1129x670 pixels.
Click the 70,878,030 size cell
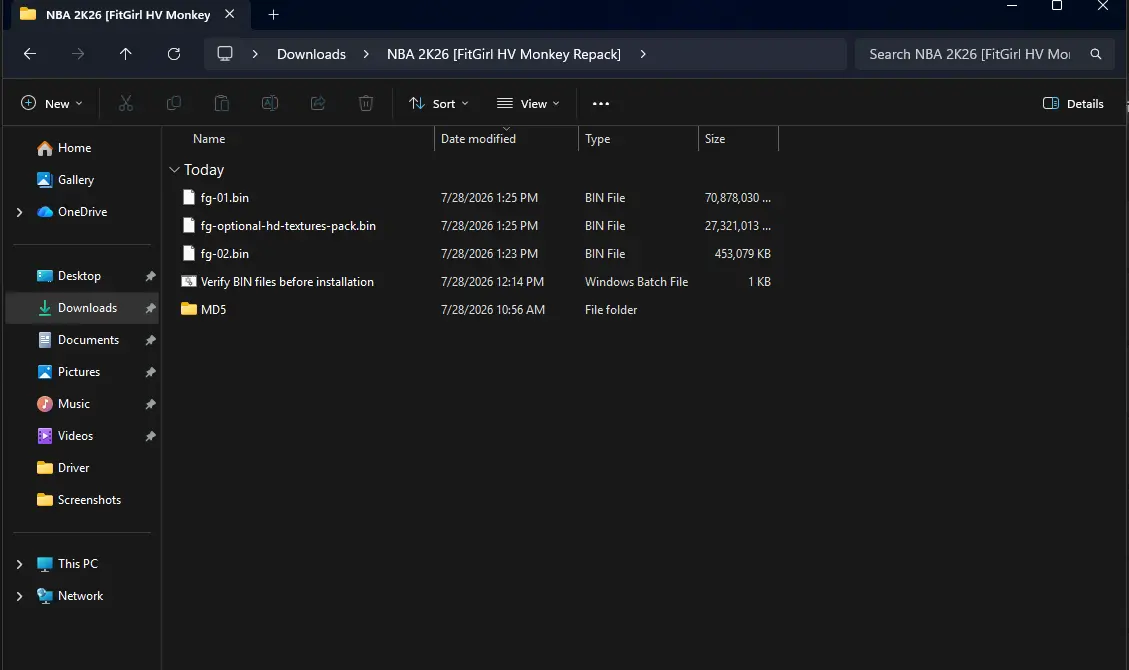click(x=737, y=197)
